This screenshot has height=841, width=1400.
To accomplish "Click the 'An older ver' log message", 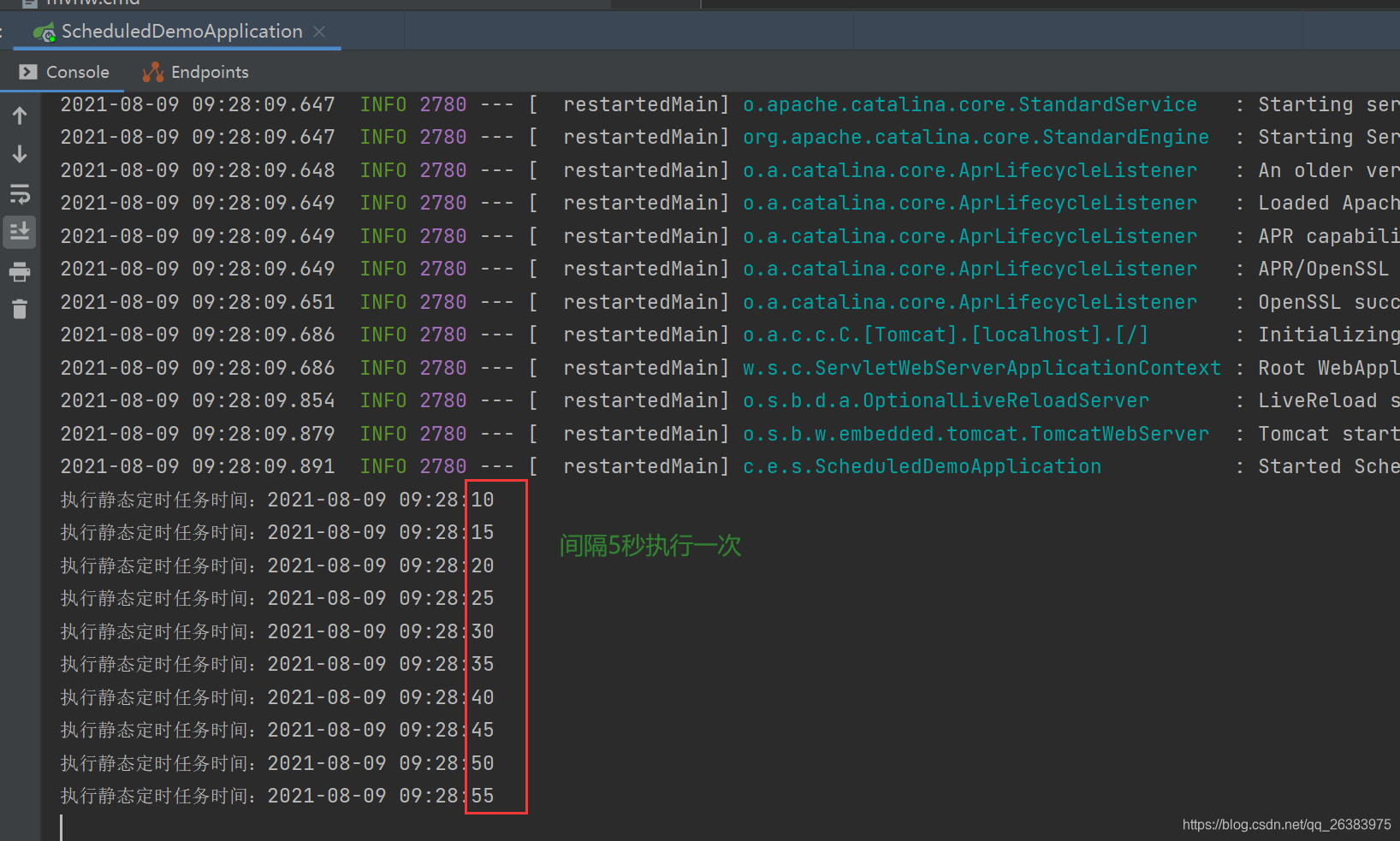I will pyautogui.click(x=1328, y=170).
